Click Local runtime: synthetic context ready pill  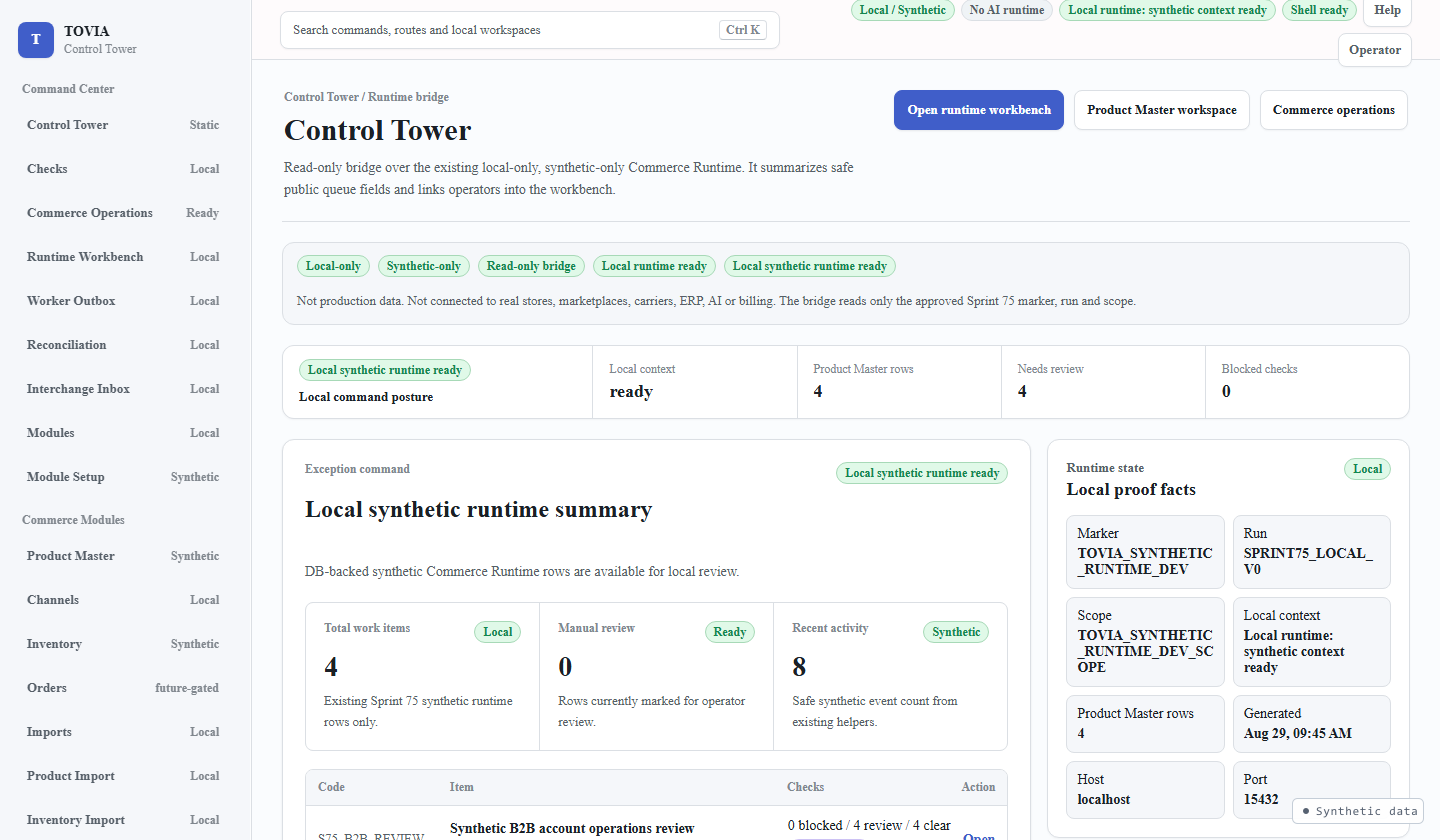1167,10
